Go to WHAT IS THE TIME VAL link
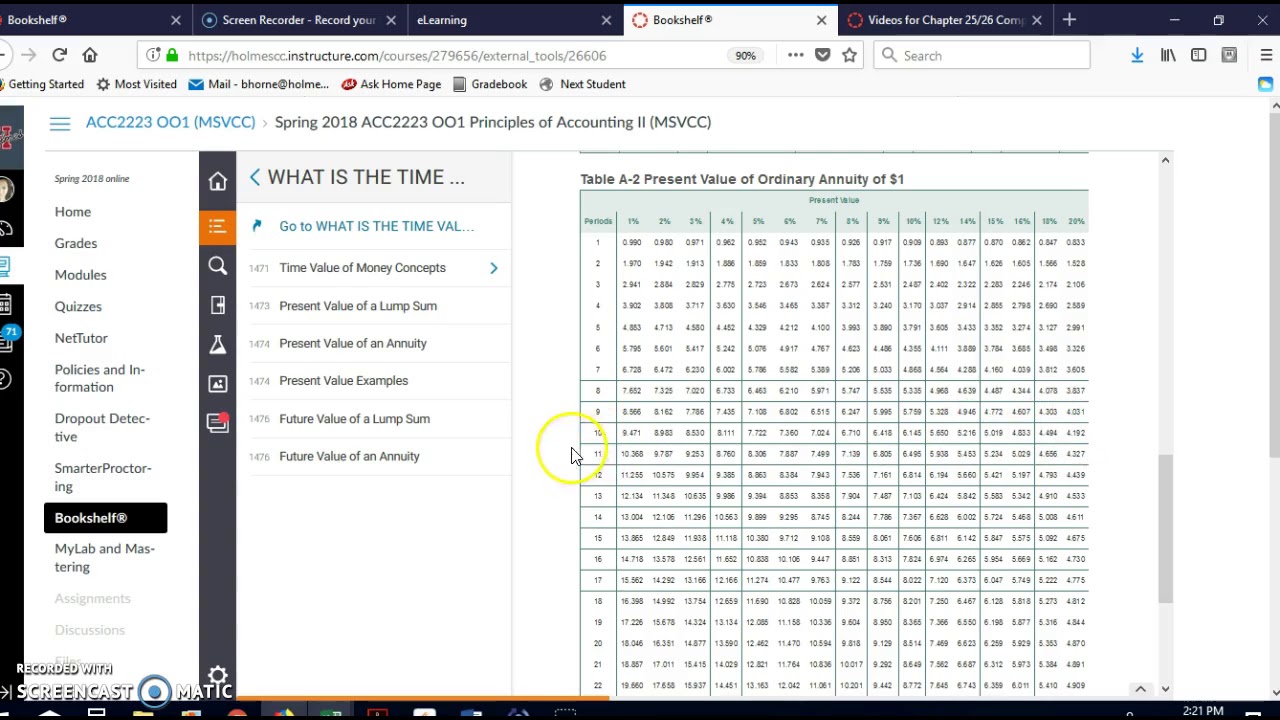 [376, 226]
